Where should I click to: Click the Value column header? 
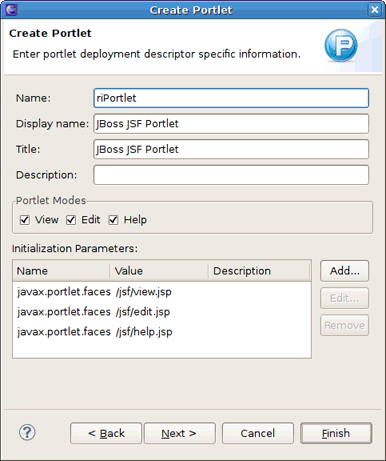click(x=159, y=271)
